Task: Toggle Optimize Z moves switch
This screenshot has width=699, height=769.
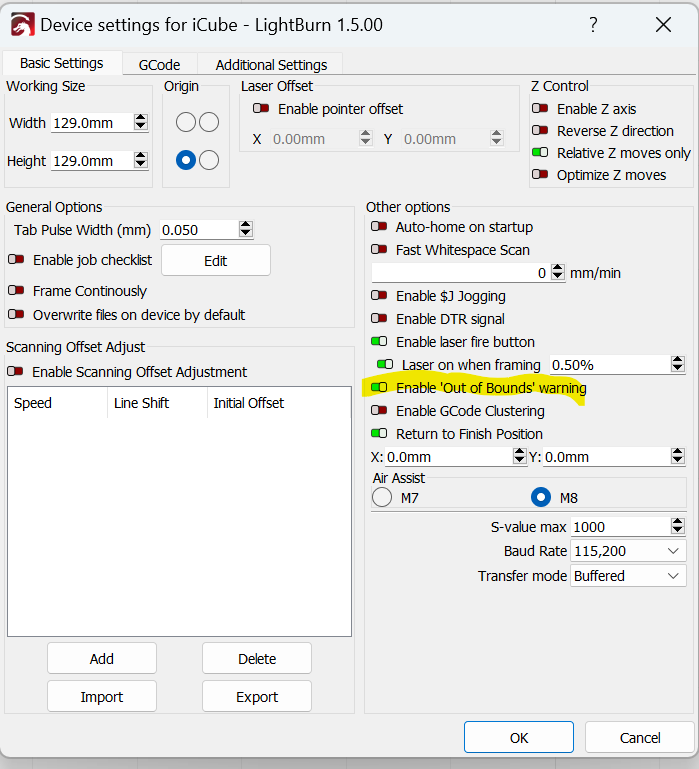Action: (540, 175)
